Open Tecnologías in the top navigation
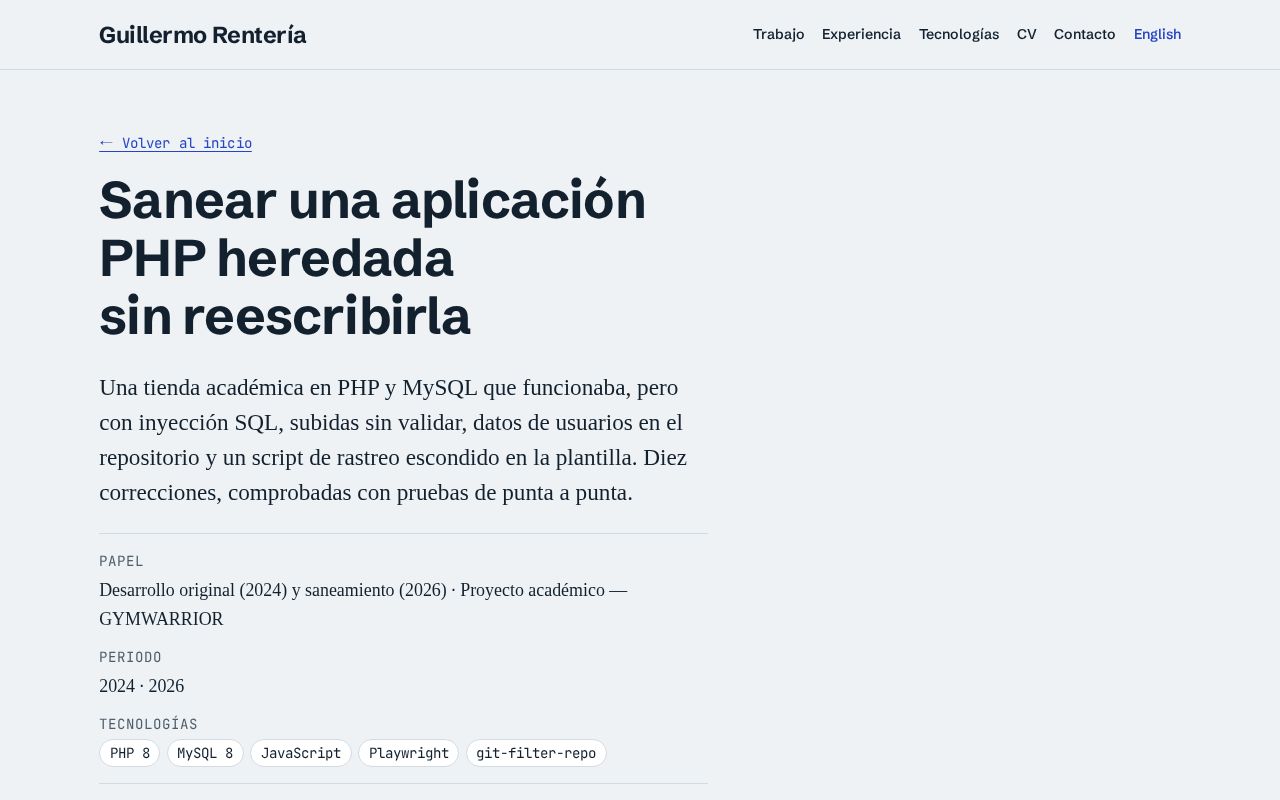Screen dimensions: 1280x800 point(958,34)
